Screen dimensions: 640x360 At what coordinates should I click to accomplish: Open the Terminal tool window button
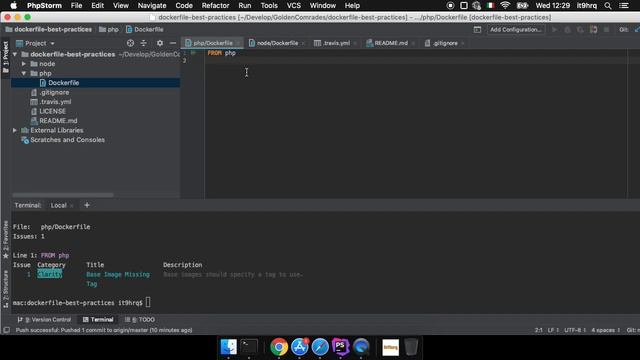click(x=98, y=320)
